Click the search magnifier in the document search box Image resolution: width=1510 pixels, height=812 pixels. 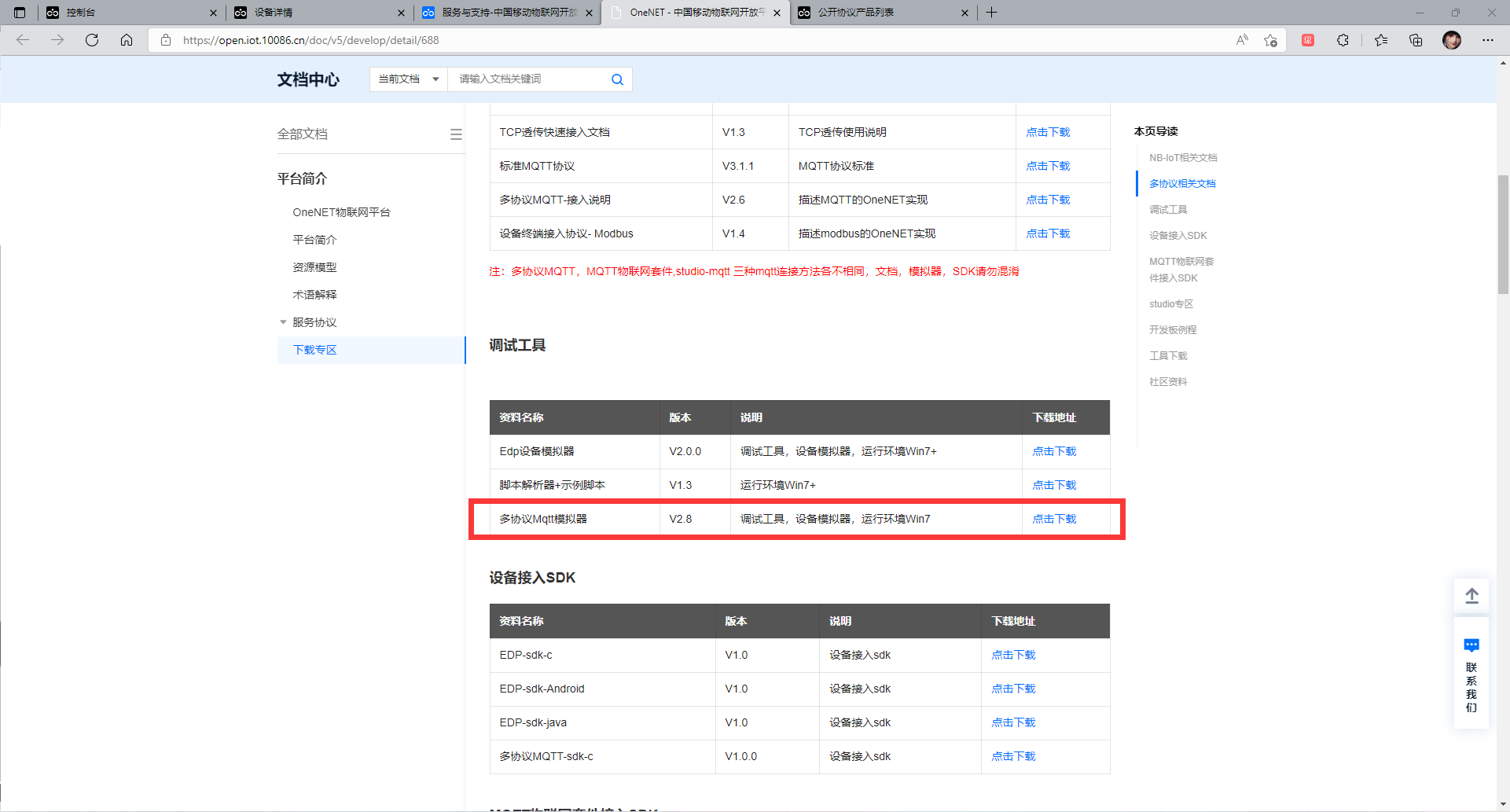click(617, 79)
